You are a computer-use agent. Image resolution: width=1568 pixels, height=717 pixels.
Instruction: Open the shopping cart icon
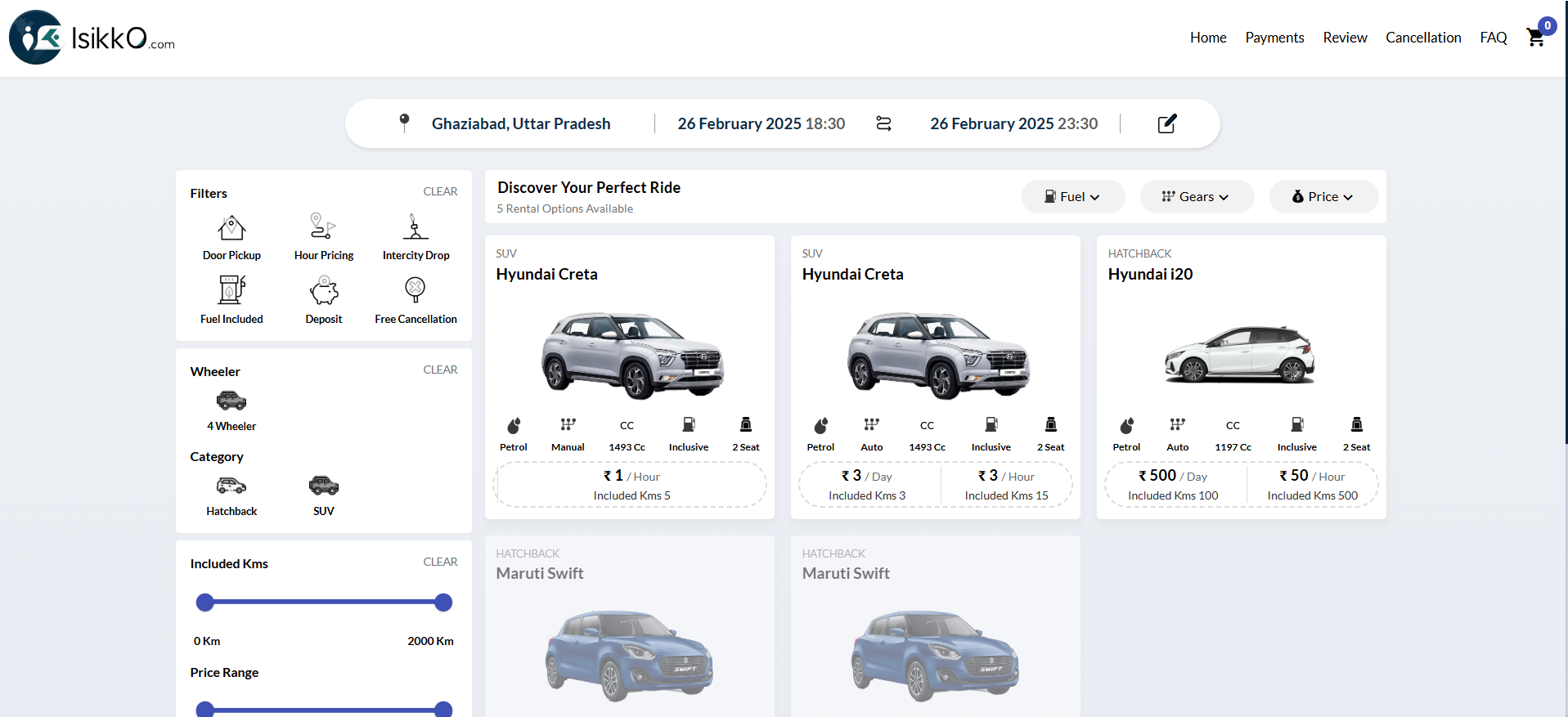[x=1535, y=38]
